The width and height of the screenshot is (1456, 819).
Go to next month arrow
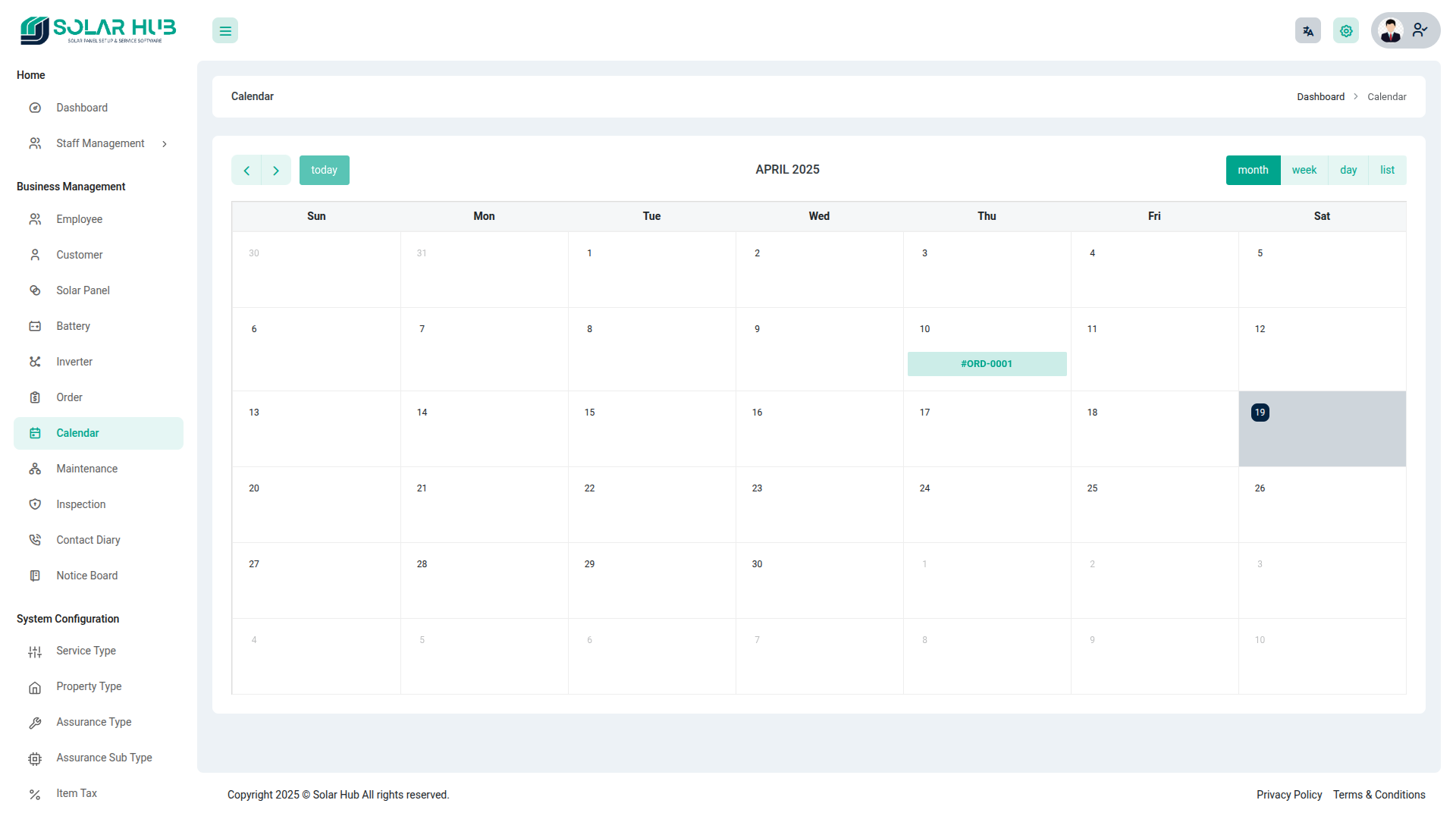(276, 171)
